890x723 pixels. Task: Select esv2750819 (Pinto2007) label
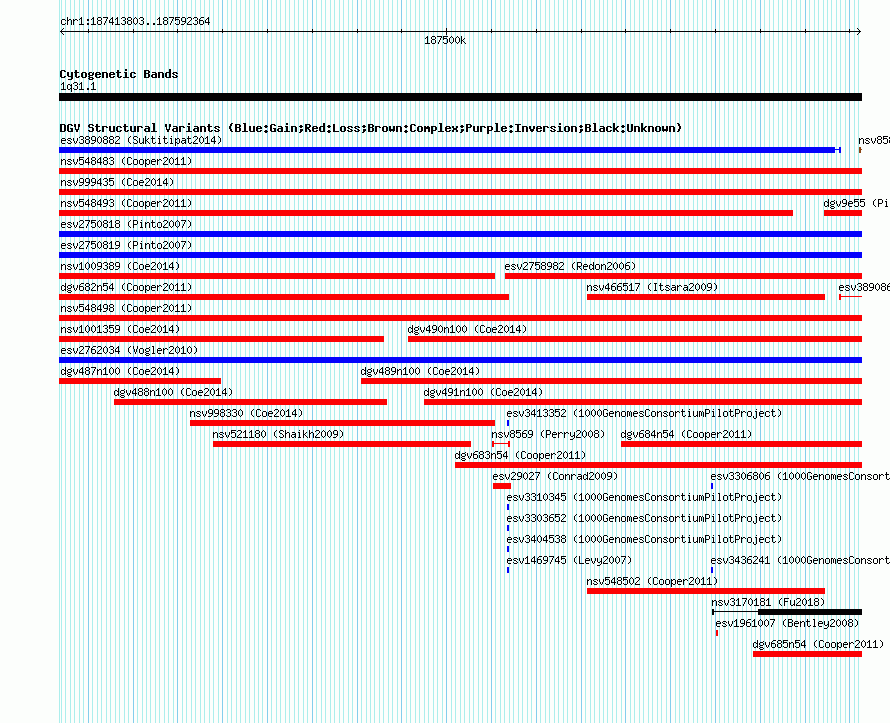click(126, 245)
